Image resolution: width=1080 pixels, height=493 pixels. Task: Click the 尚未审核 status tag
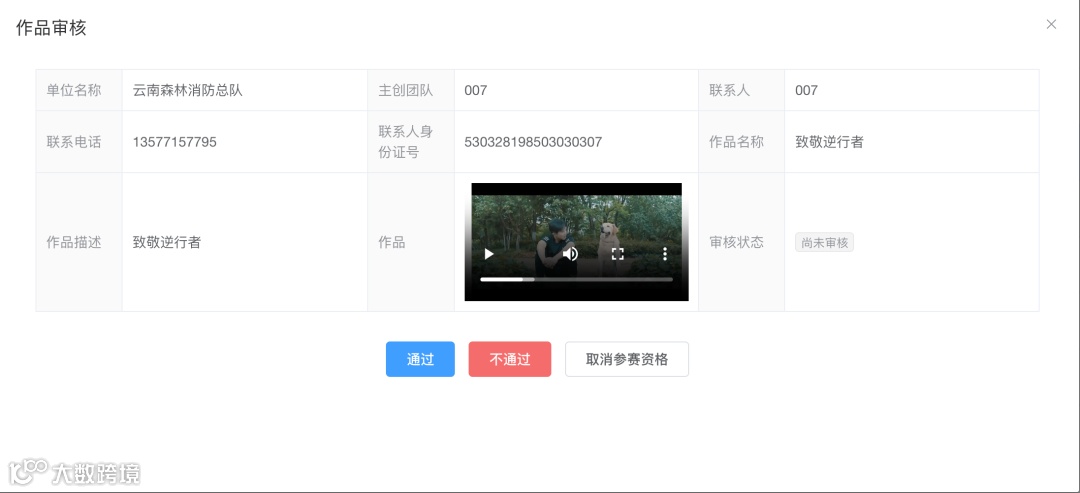(x=824, y=242)
